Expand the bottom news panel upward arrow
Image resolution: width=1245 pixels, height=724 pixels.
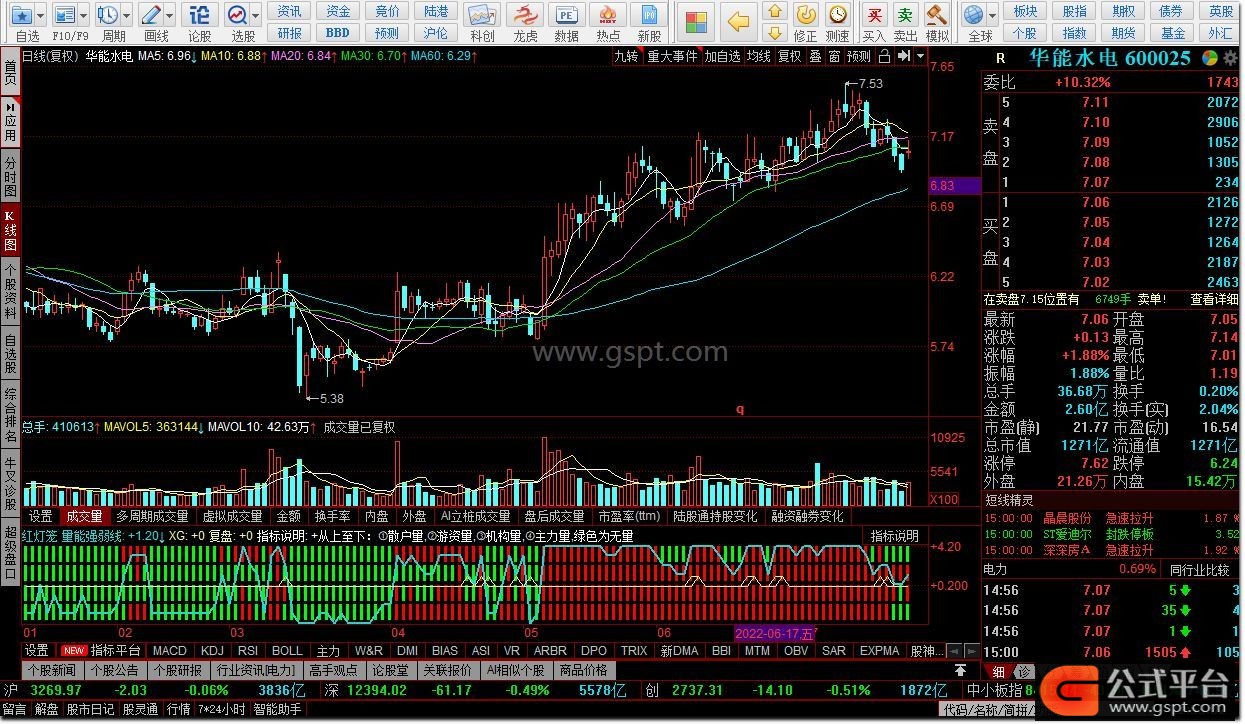960,670
